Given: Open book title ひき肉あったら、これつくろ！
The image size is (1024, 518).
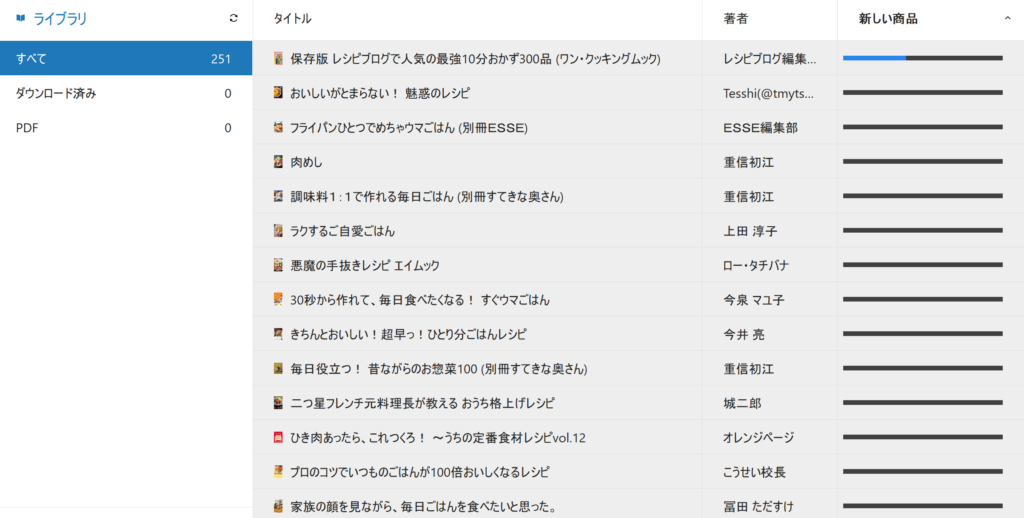Looking at the screenshot, I should [x=438, y=438].
